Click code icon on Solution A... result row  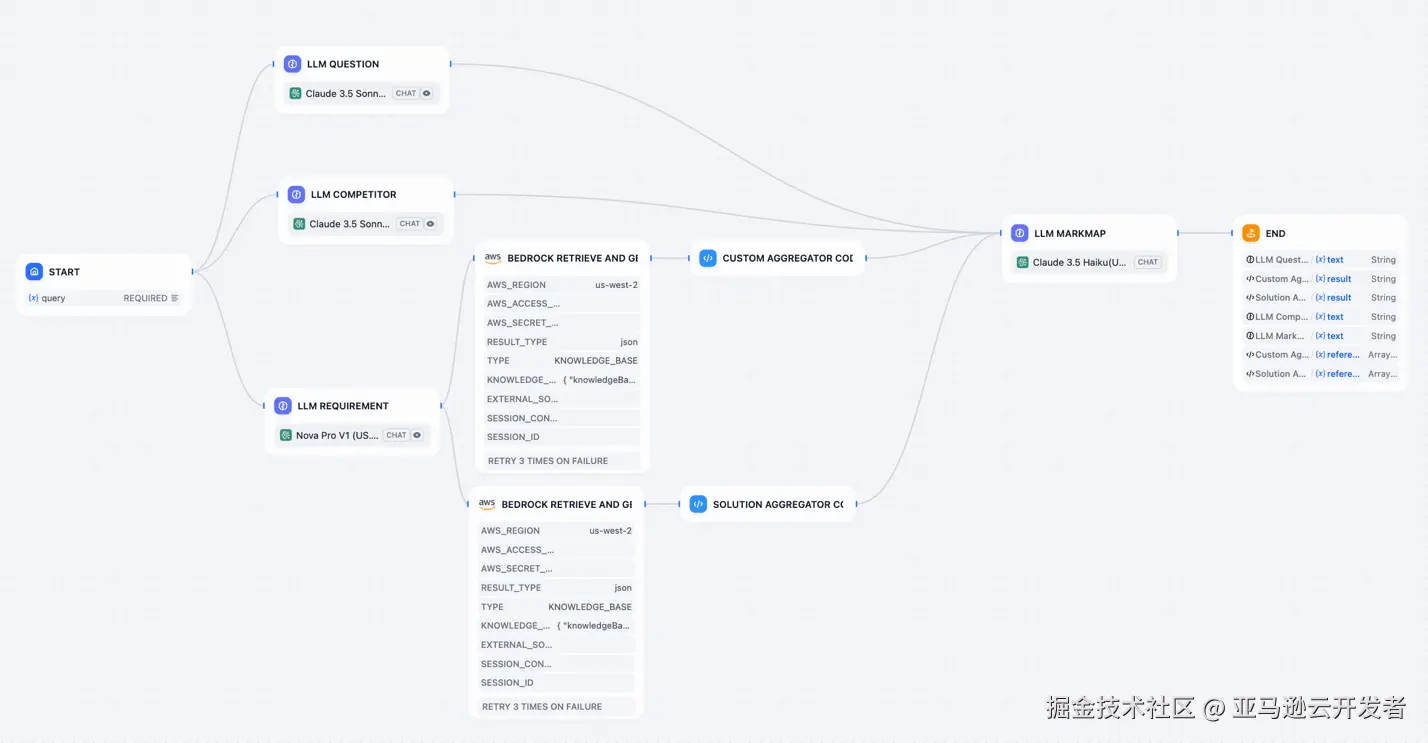tap(1250, 298)
